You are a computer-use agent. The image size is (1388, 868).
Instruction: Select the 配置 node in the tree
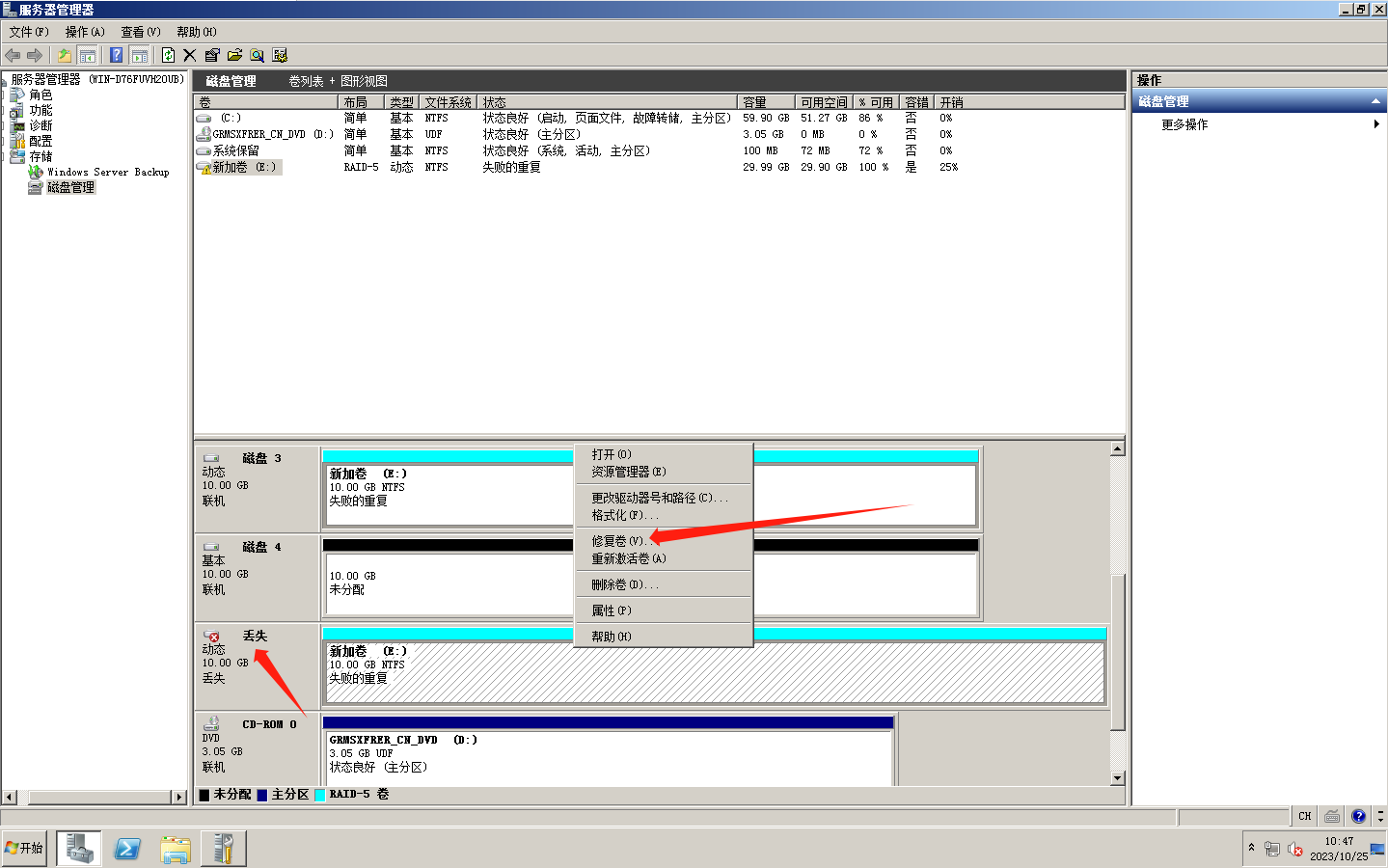[41, 141]
